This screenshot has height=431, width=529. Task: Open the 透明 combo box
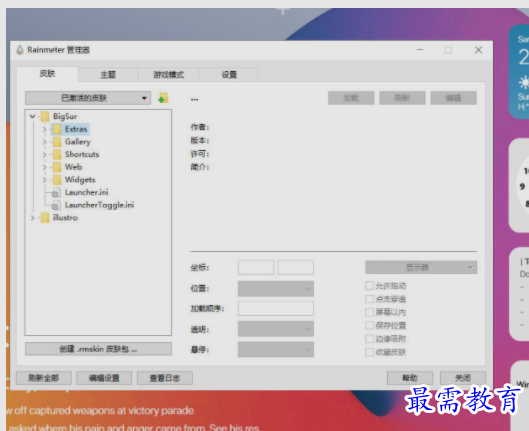point(276,329)
